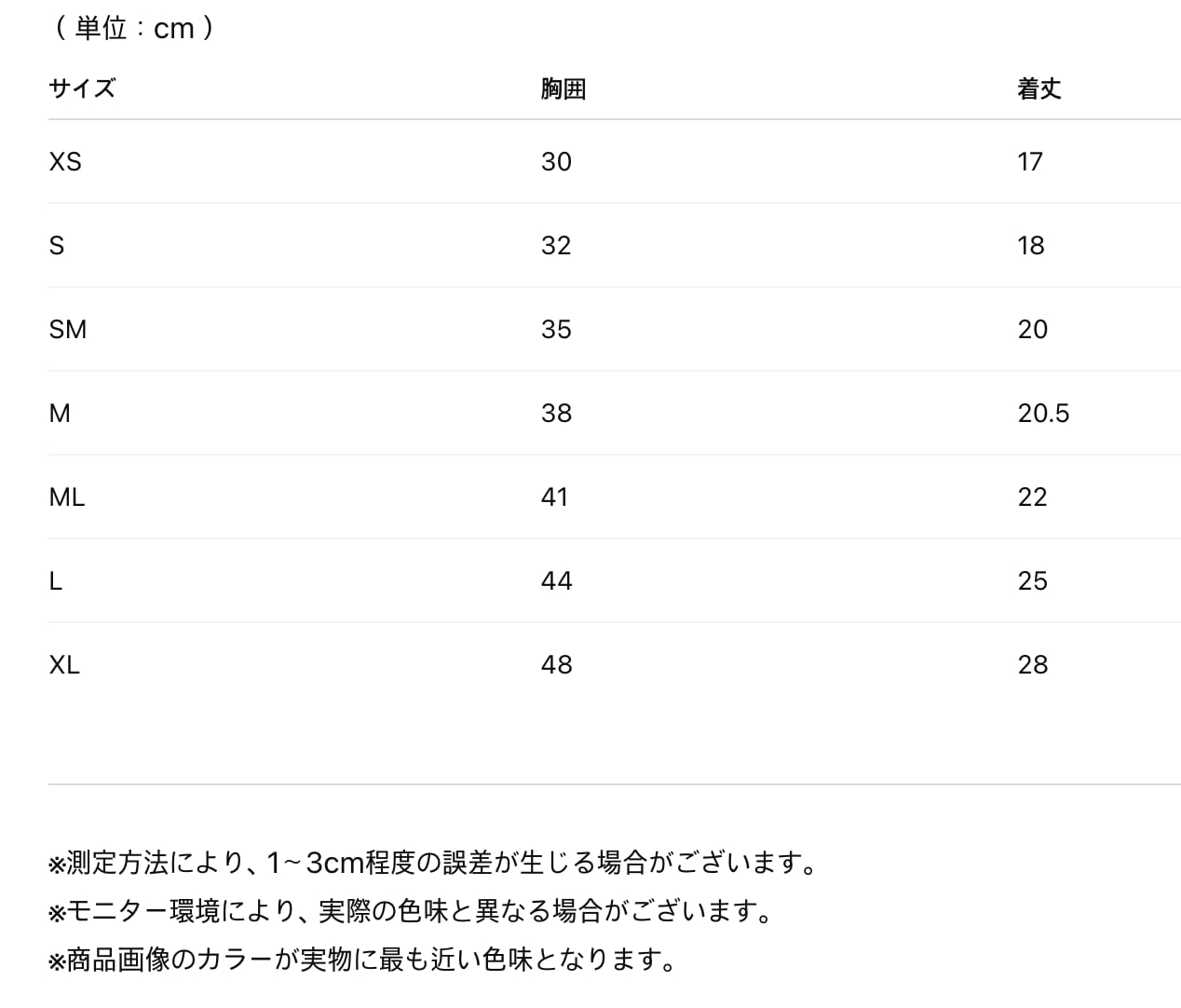The height and width of the screenshot is (1008, 1181).
Task: Click the chest value 44 in L row
Action: coord(556,581)
